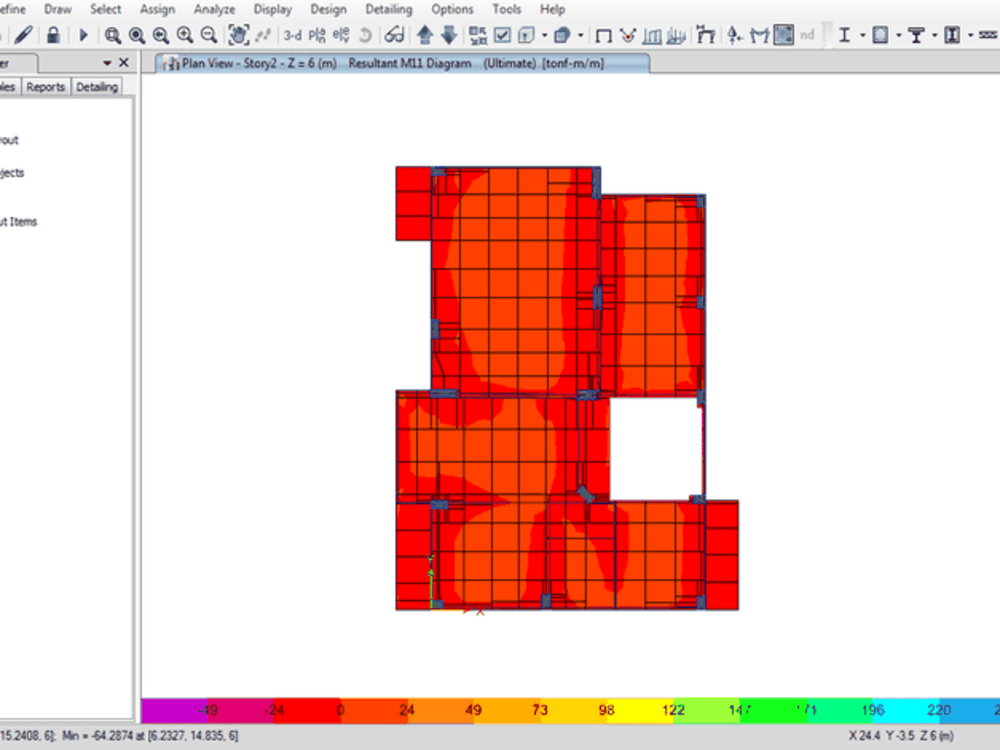This screenshot has width=1000, height=750.
Task: Click the Set Building View Limits icon
Action: pyautogui.click(x=526, y=35)
